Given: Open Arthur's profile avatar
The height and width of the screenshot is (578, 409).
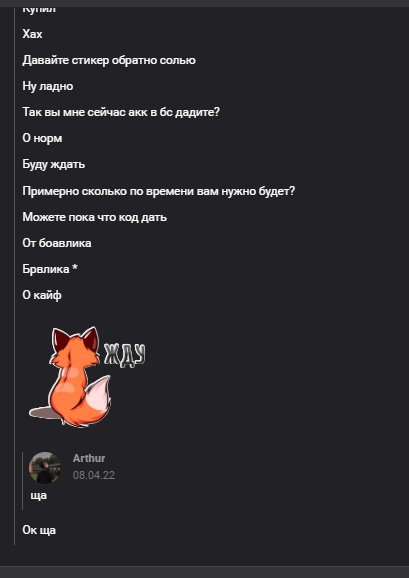Looking at the screenshot, I should pyautogui.click(x=45, y=467).
